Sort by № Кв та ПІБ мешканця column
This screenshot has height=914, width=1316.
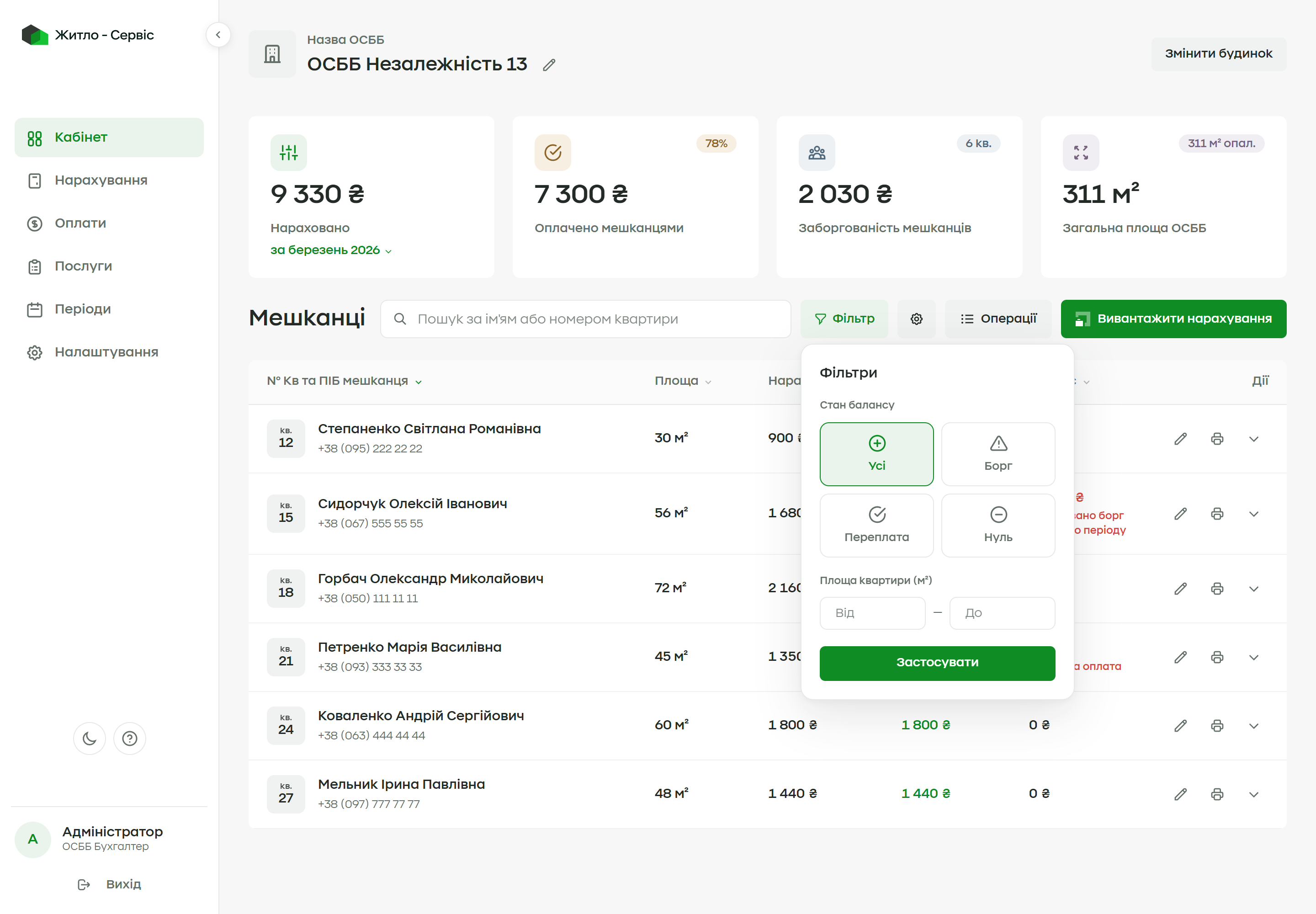click(344, 381)
